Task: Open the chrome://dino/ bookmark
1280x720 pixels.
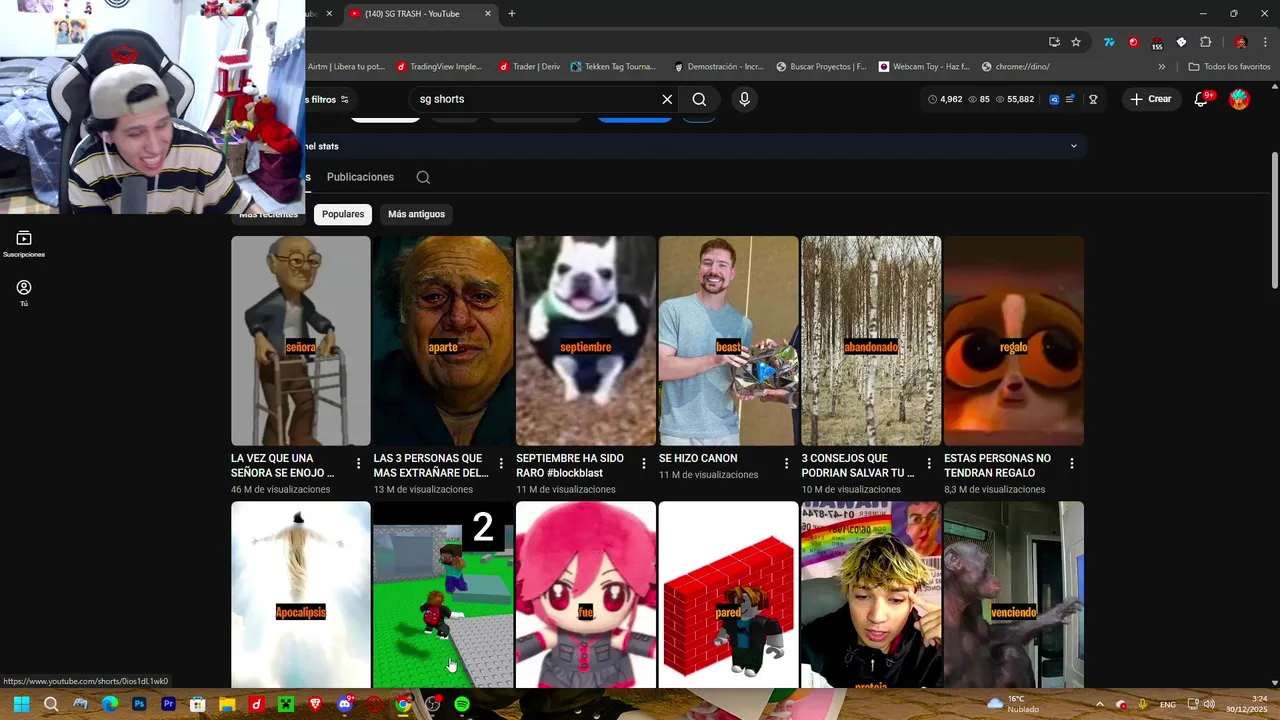Action: (x=1016, y=67)
